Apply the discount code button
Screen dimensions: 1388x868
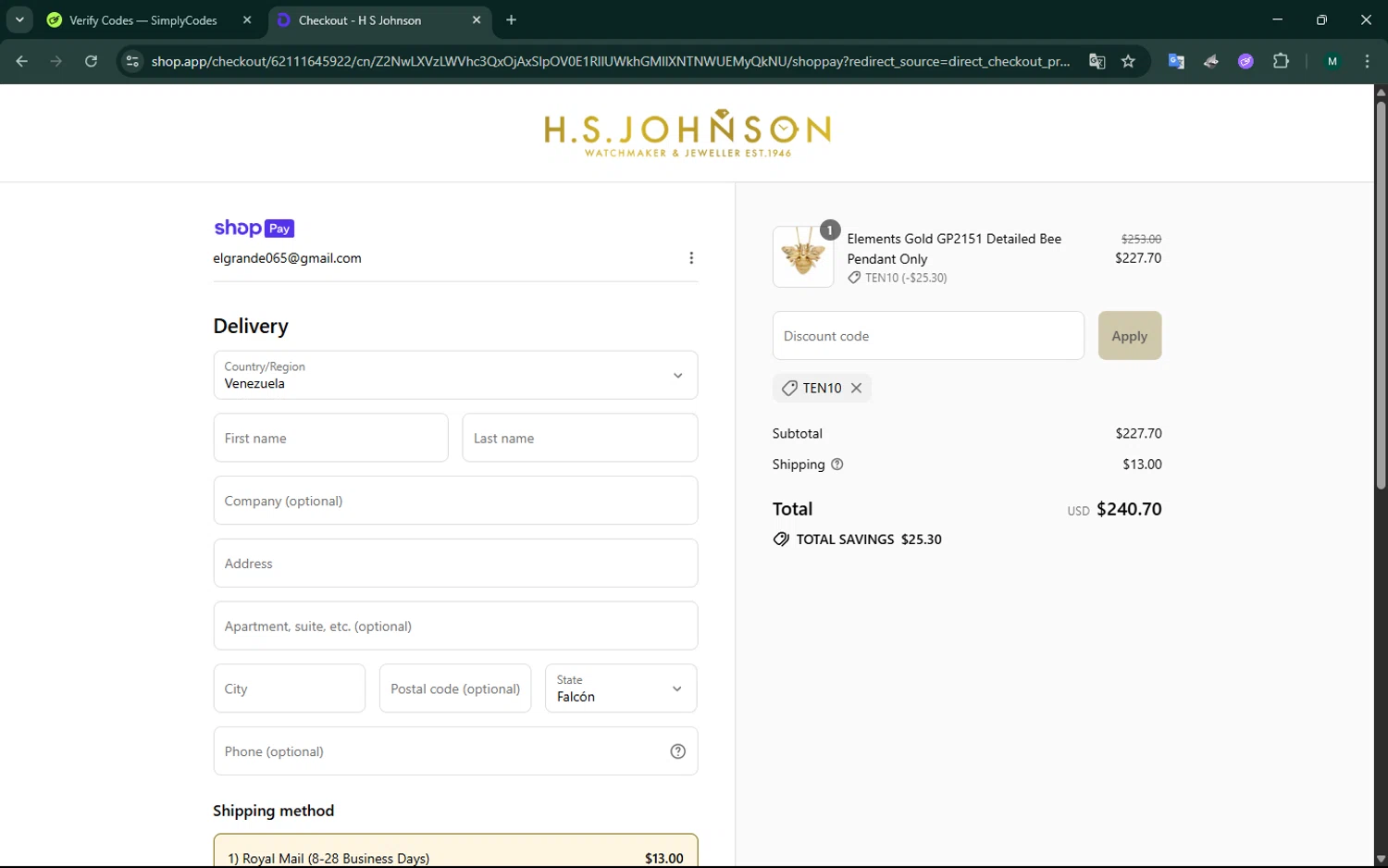pos(1130,336)
